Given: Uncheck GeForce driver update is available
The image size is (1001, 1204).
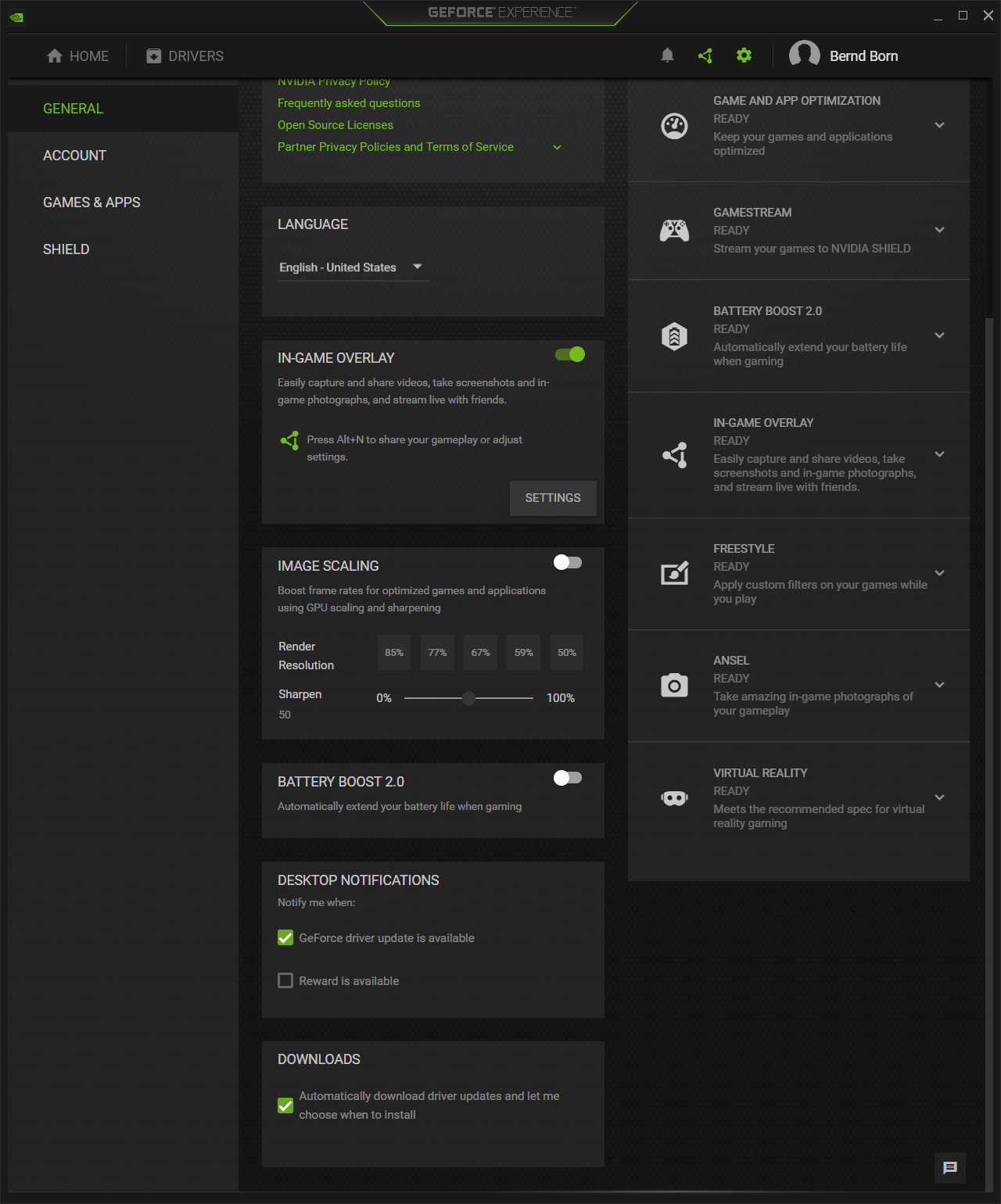Looking at the screenshot, I should pyautogui.click(x=285, y=937).
